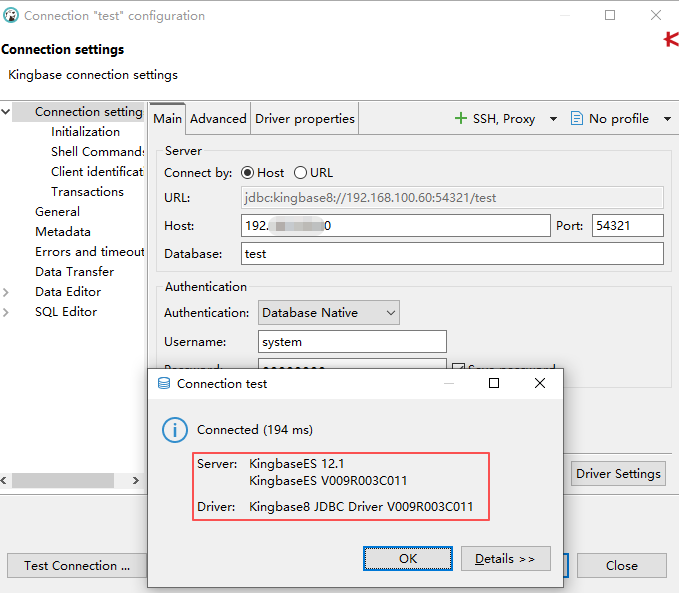
Task: Switch to the Main tab
Action: (x=168, y=119)
